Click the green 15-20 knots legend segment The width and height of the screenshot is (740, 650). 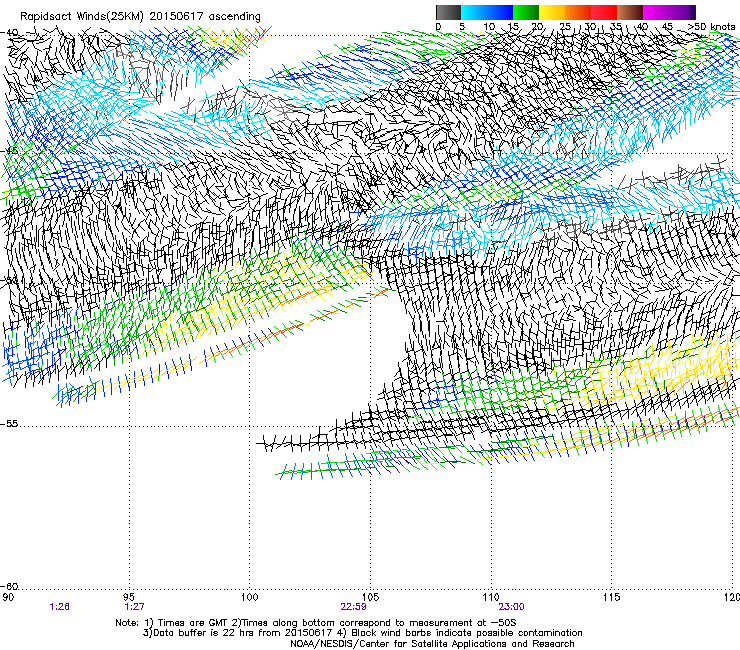[x=526, y=12]
